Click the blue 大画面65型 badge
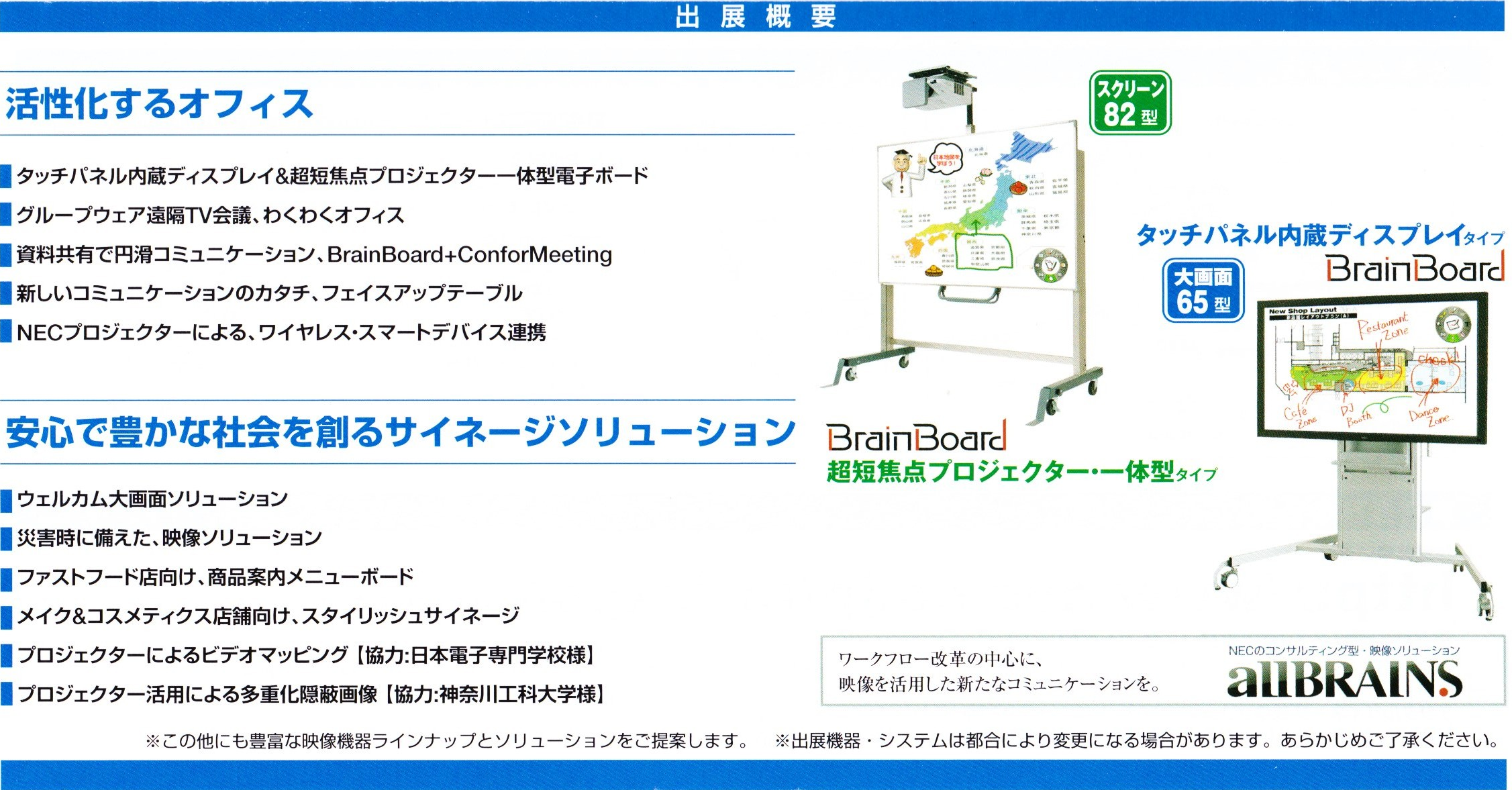The height and width of the screenshot is (790, 1512). pyautogui.click(x=1203, y=290)
